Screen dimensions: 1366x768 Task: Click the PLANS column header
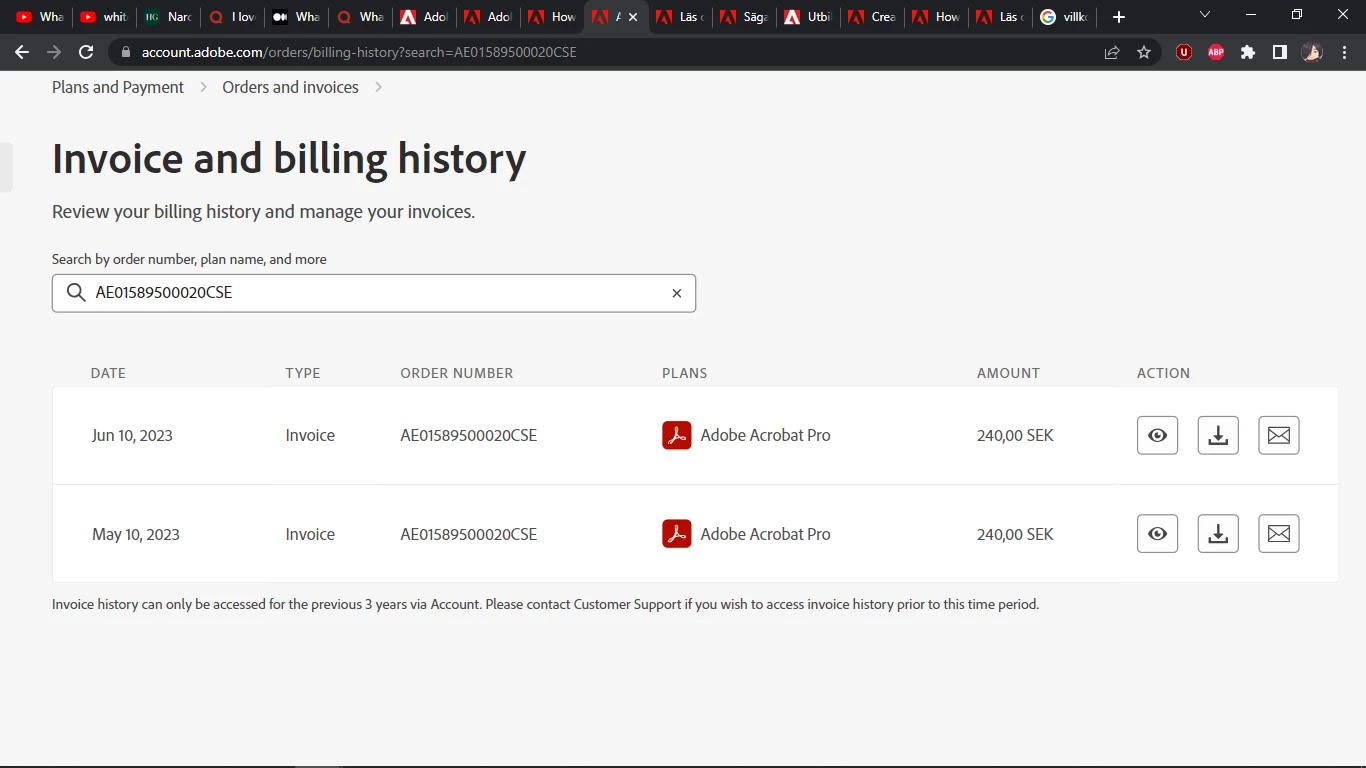click(x=684, y=373)
